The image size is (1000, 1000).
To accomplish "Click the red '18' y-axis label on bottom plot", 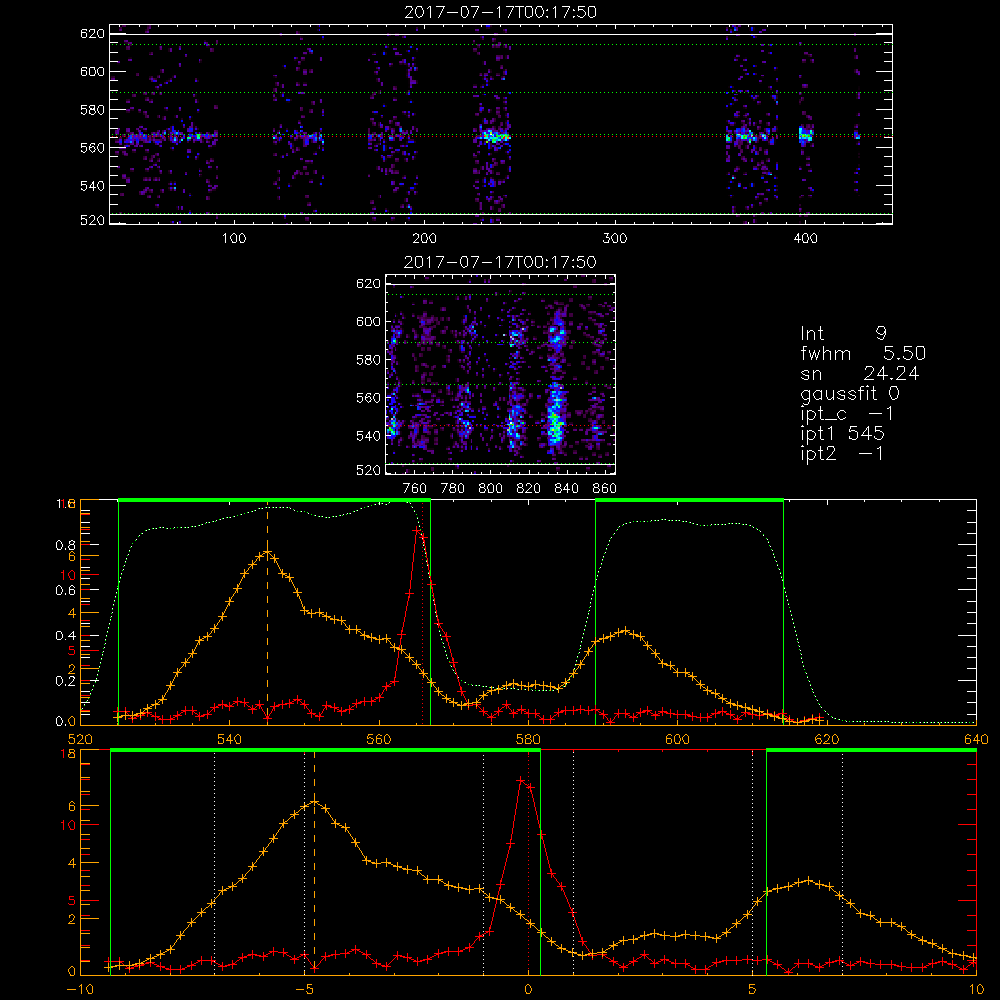I will pyautogui.click(x=68, y=754).
